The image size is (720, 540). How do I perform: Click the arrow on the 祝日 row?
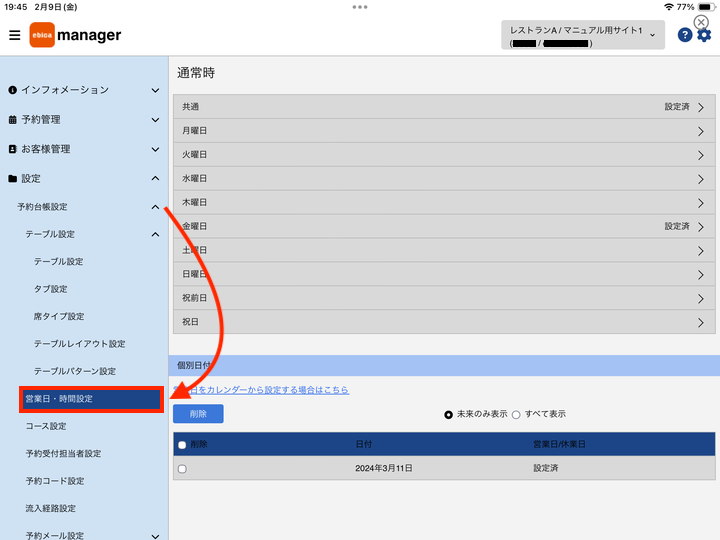click(701, 322)
